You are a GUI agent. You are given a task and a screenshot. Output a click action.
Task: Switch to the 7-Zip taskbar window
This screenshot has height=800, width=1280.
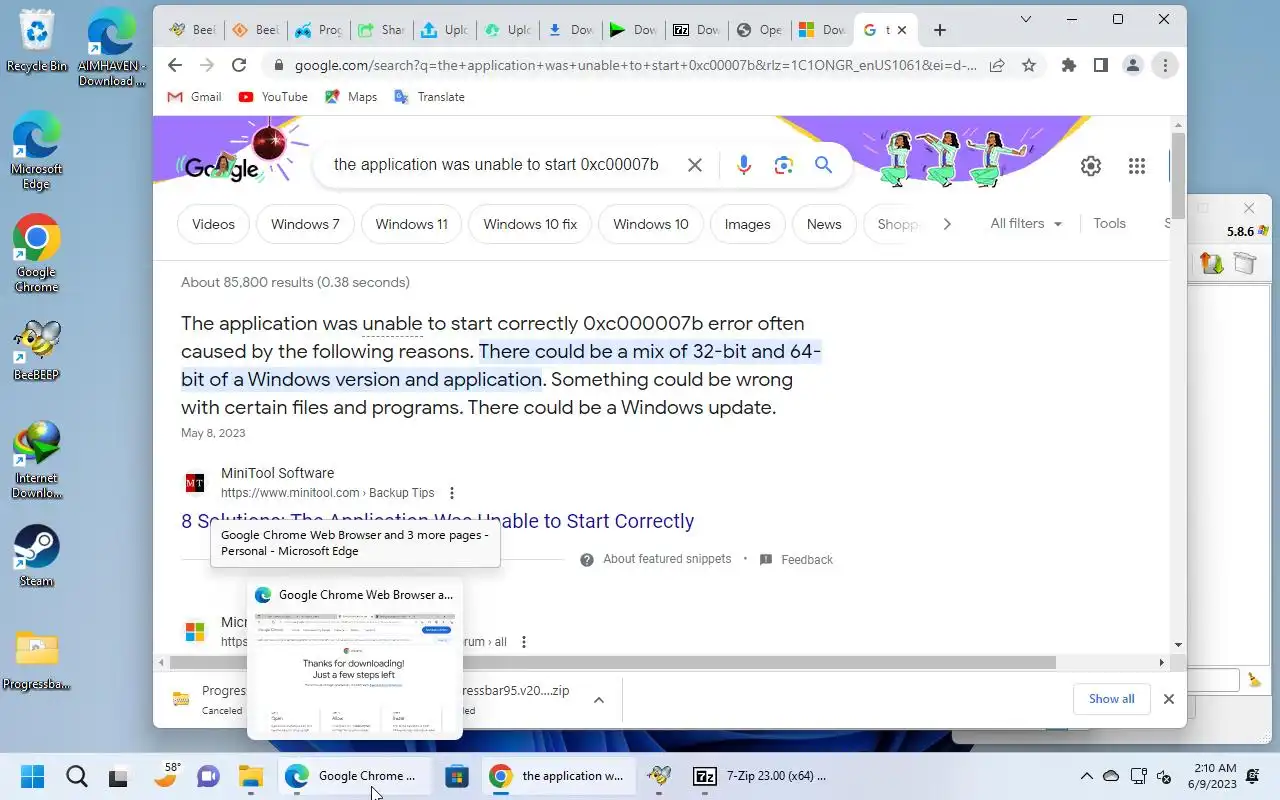click(762, 776)
